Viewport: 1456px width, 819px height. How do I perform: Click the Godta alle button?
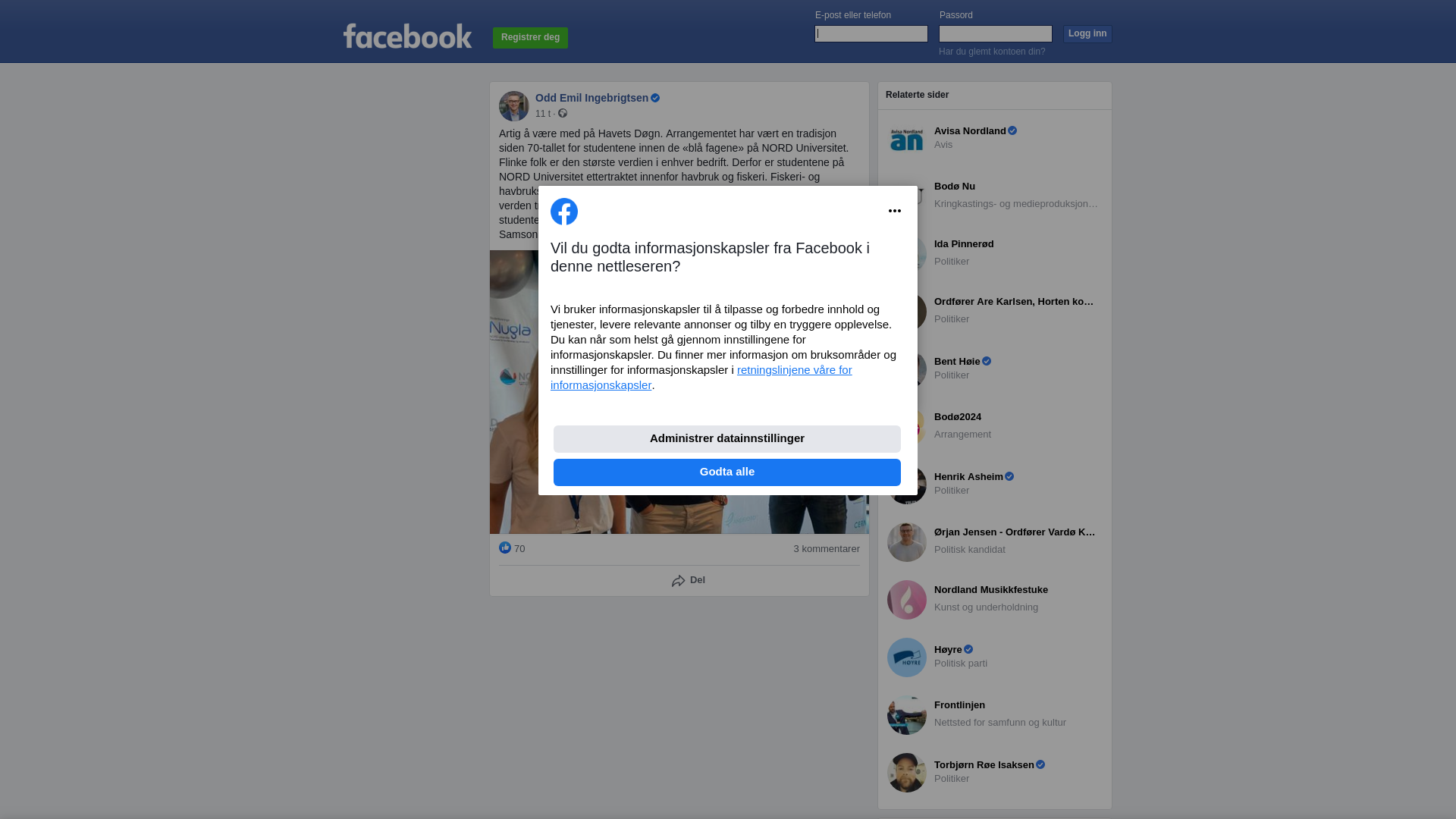[x=727, y=472]
